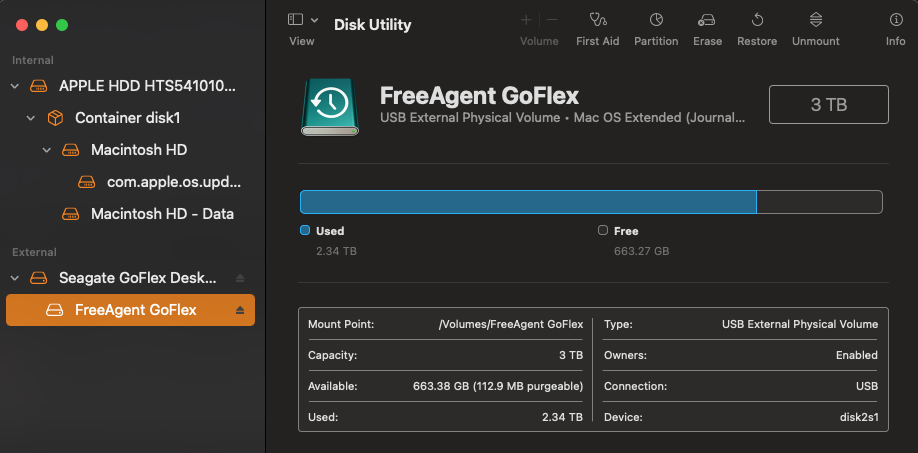918x453 pixels.
Task: Unmount the volume via toolbar icon
Action: coord(816,20)
